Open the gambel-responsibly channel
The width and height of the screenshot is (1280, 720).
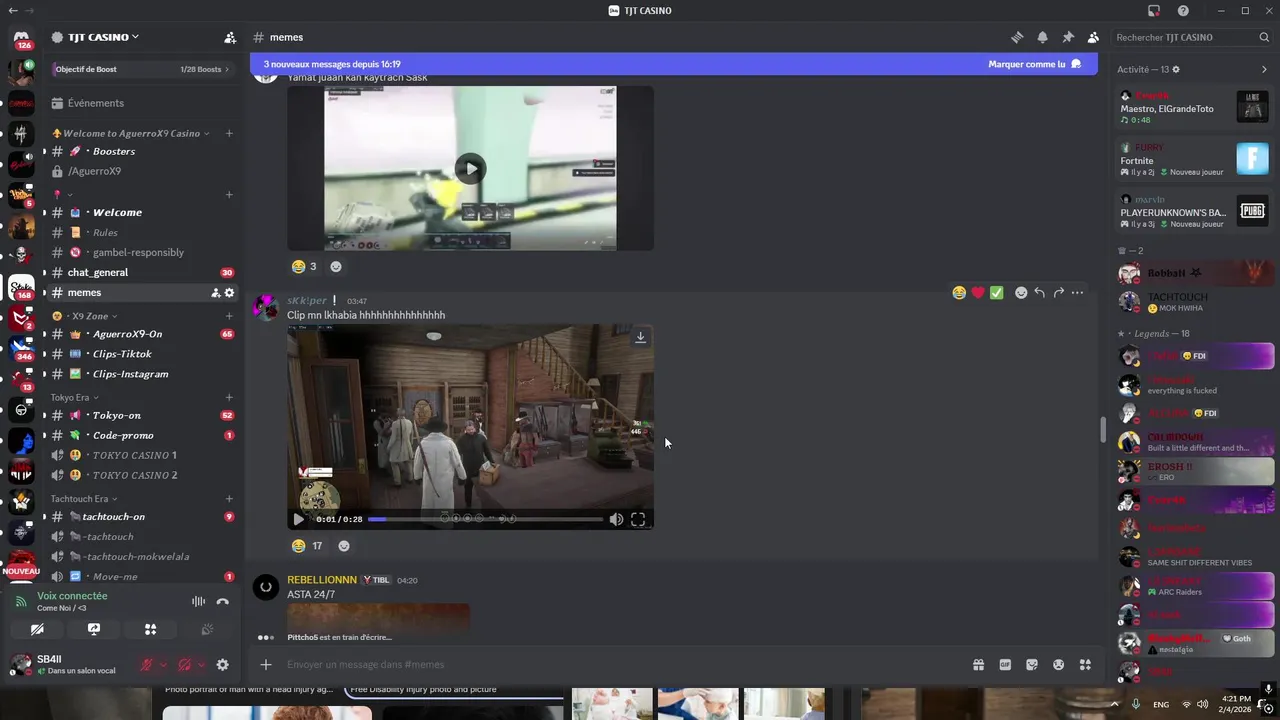point(144,252)
